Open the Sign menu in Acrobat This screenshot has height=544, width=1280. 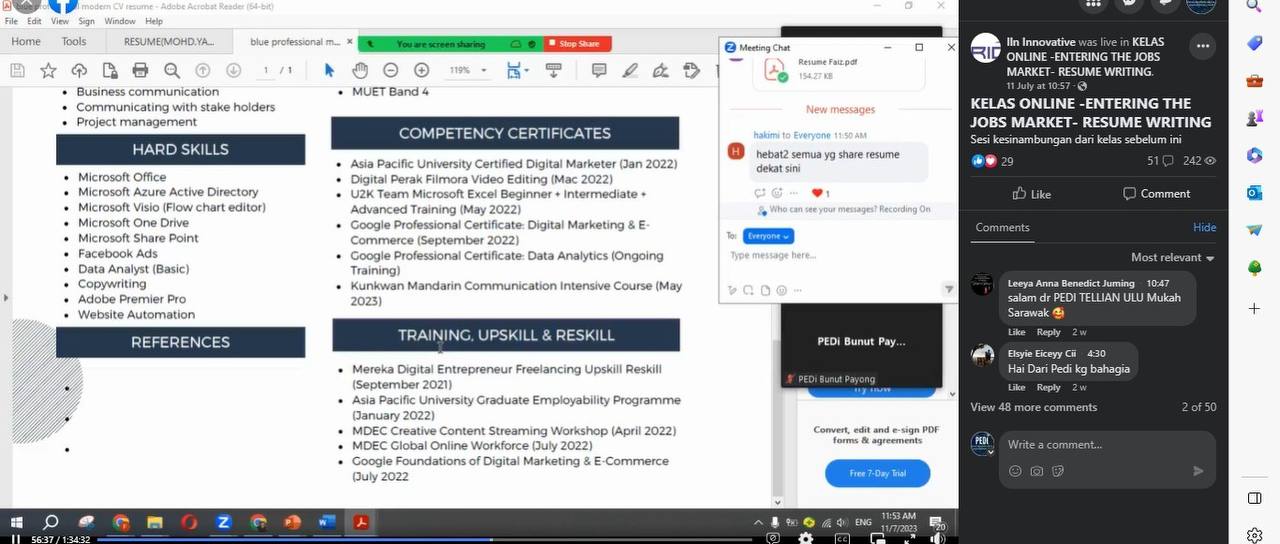pos(87,21)
